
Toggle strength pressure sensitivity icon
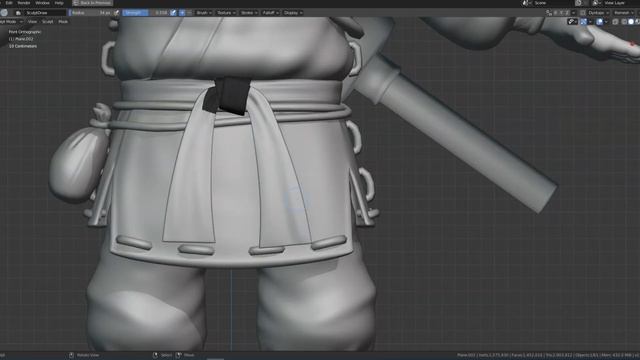tap(173, 13)
